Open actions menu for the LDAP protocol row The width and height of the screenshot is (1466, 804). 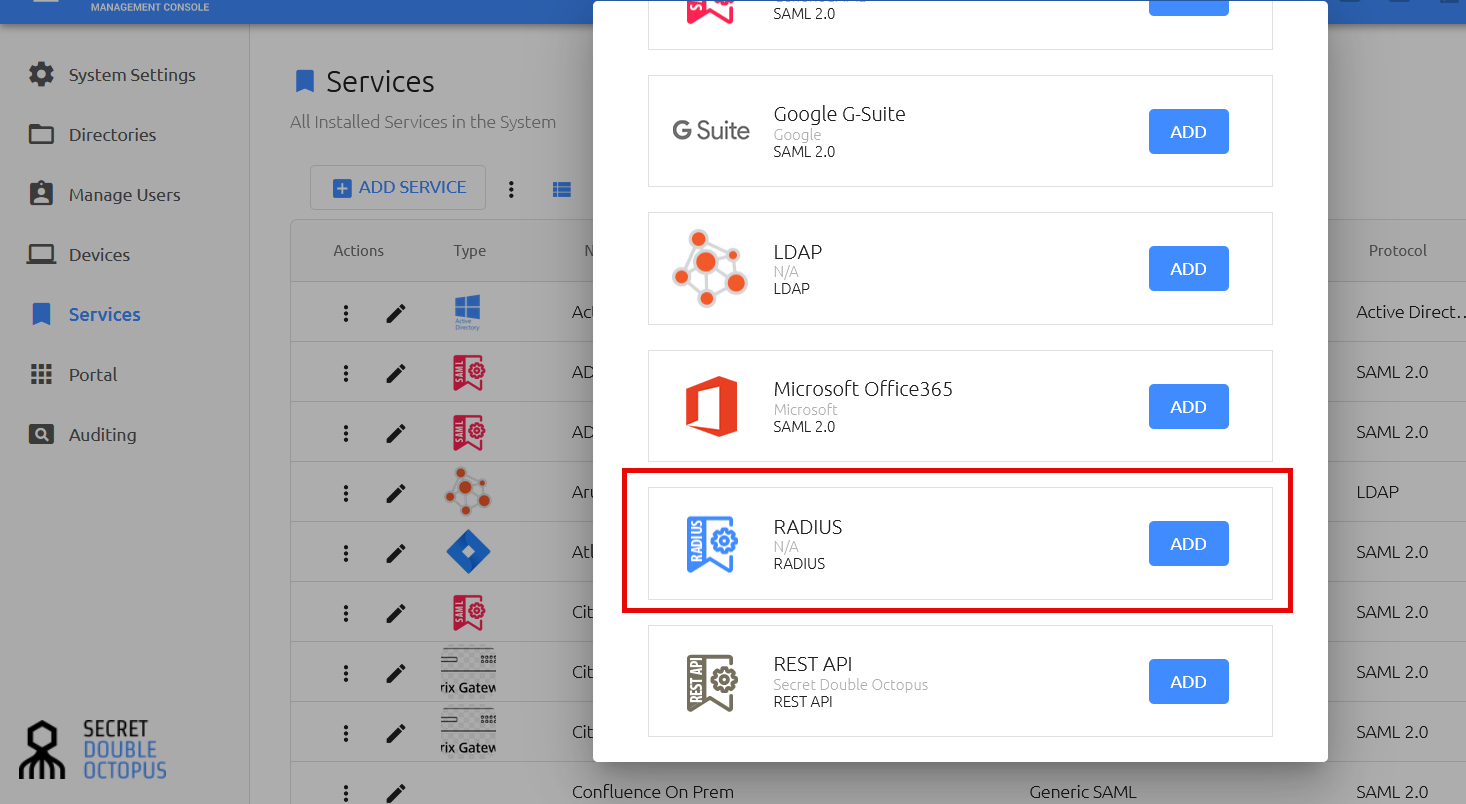coord(346,493)
